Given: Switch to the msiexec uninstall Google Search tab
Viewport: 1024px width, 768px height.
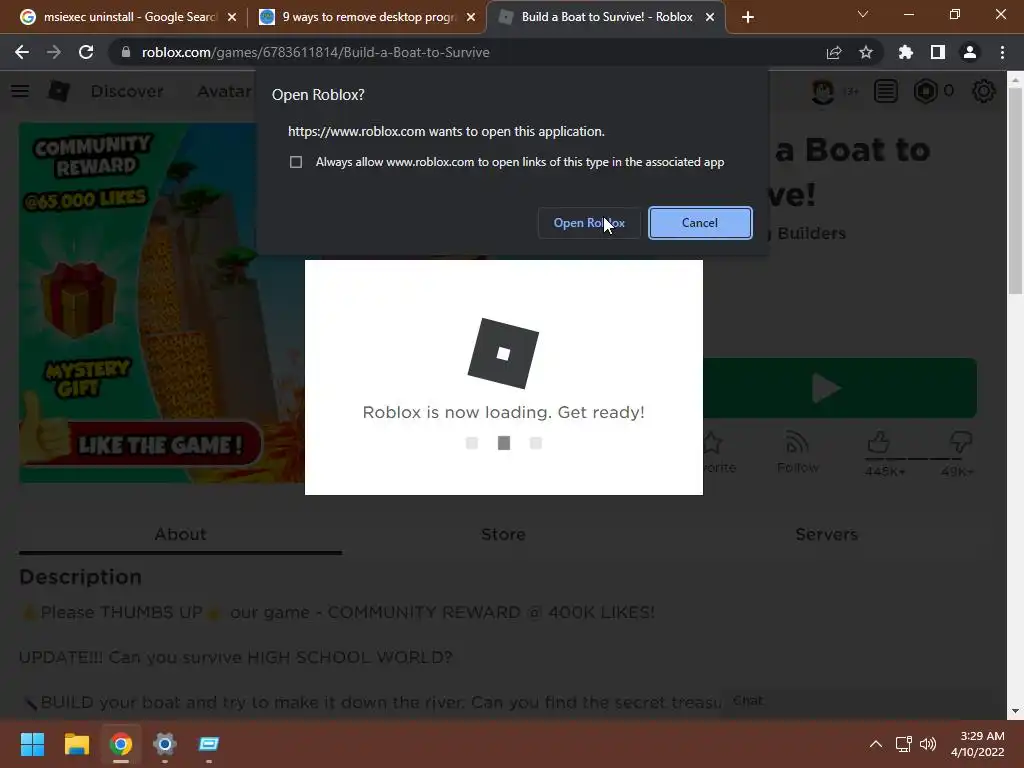Looking at the screenshot, I should (x=129, y=17).
